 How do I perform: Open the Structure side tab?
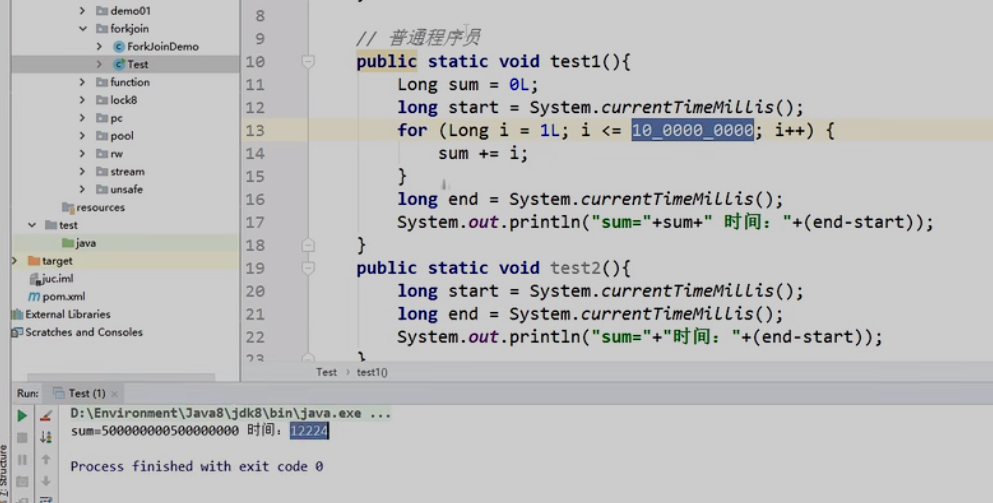click(x=4, y=472)
